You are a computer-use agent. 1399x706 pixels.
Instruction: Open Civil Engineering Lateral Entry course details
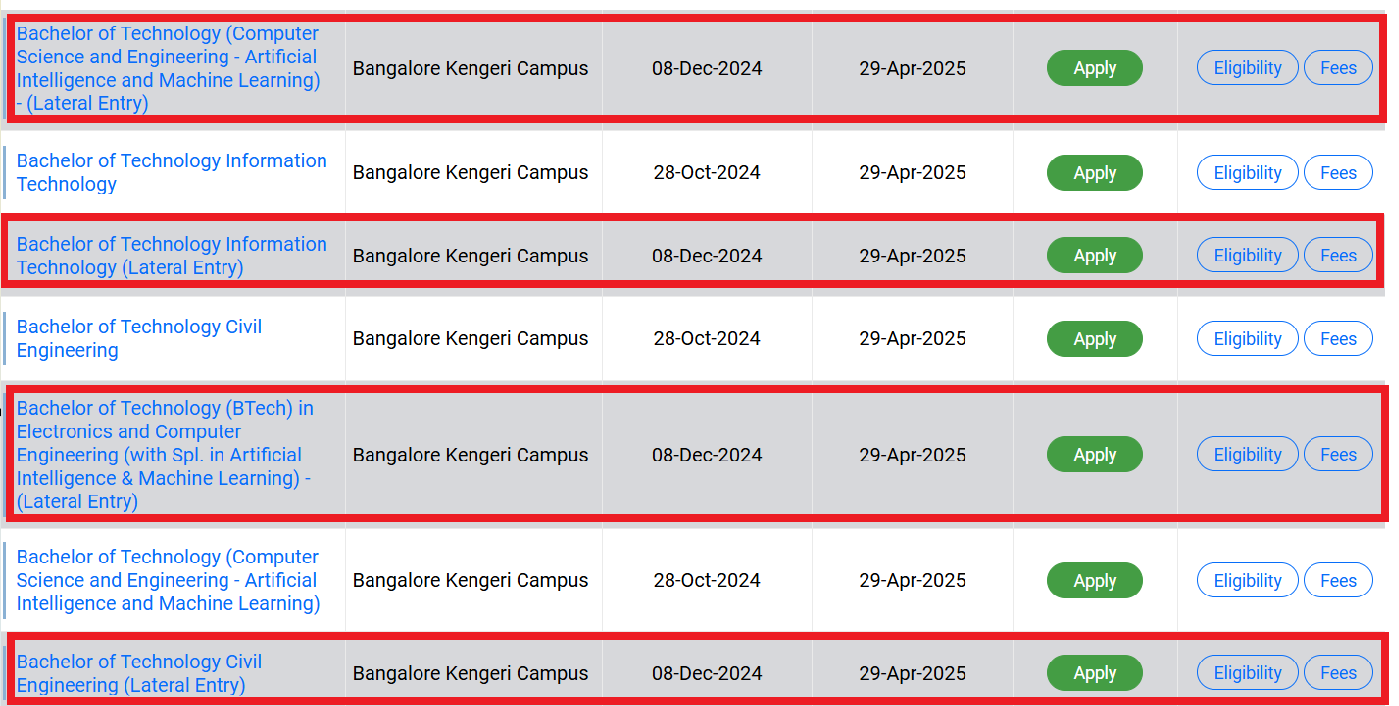138,672
